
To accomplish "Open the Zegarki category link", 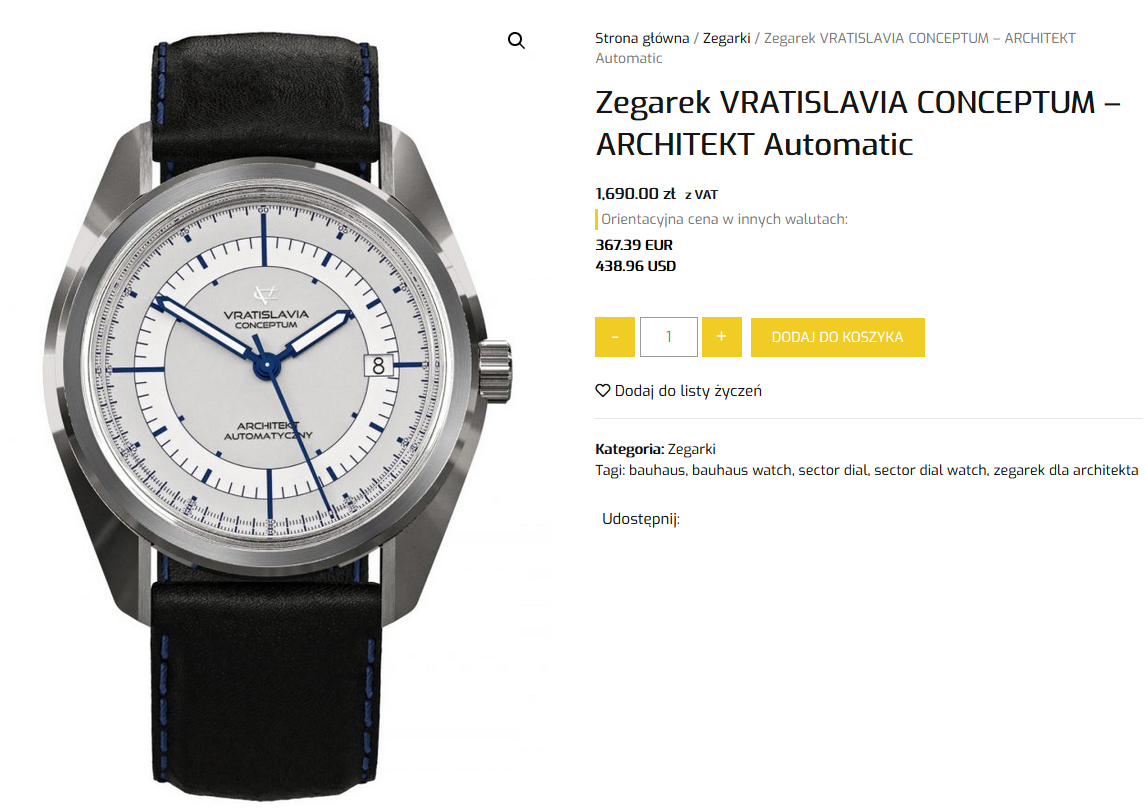I will point(691,449).
